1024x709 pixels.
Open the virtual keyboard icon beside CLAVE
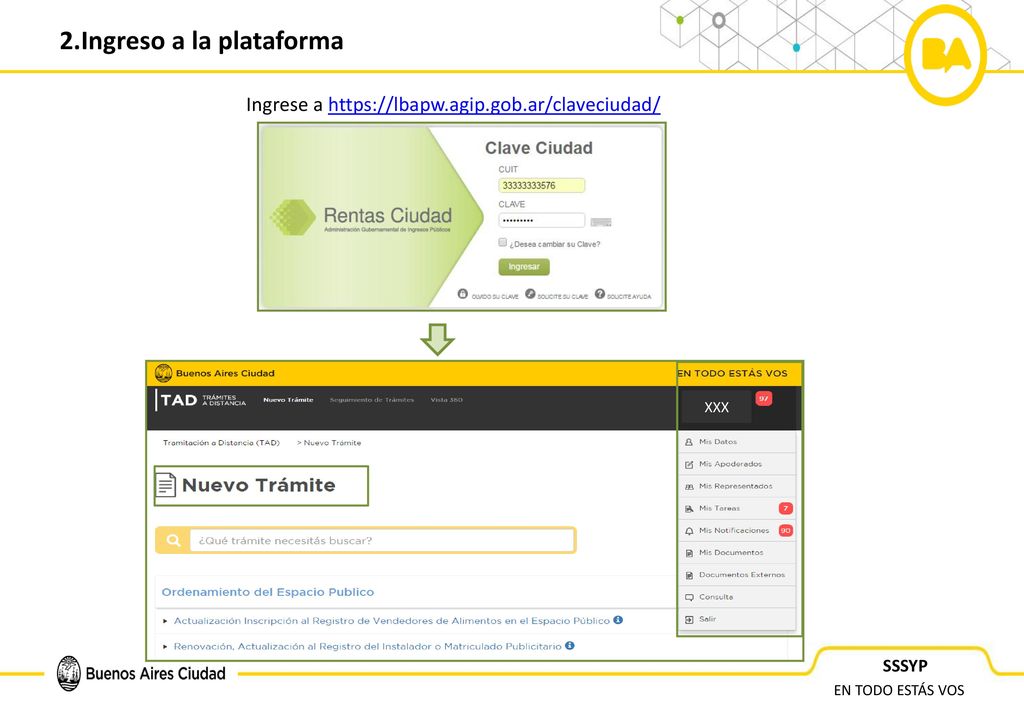[601, 222]
